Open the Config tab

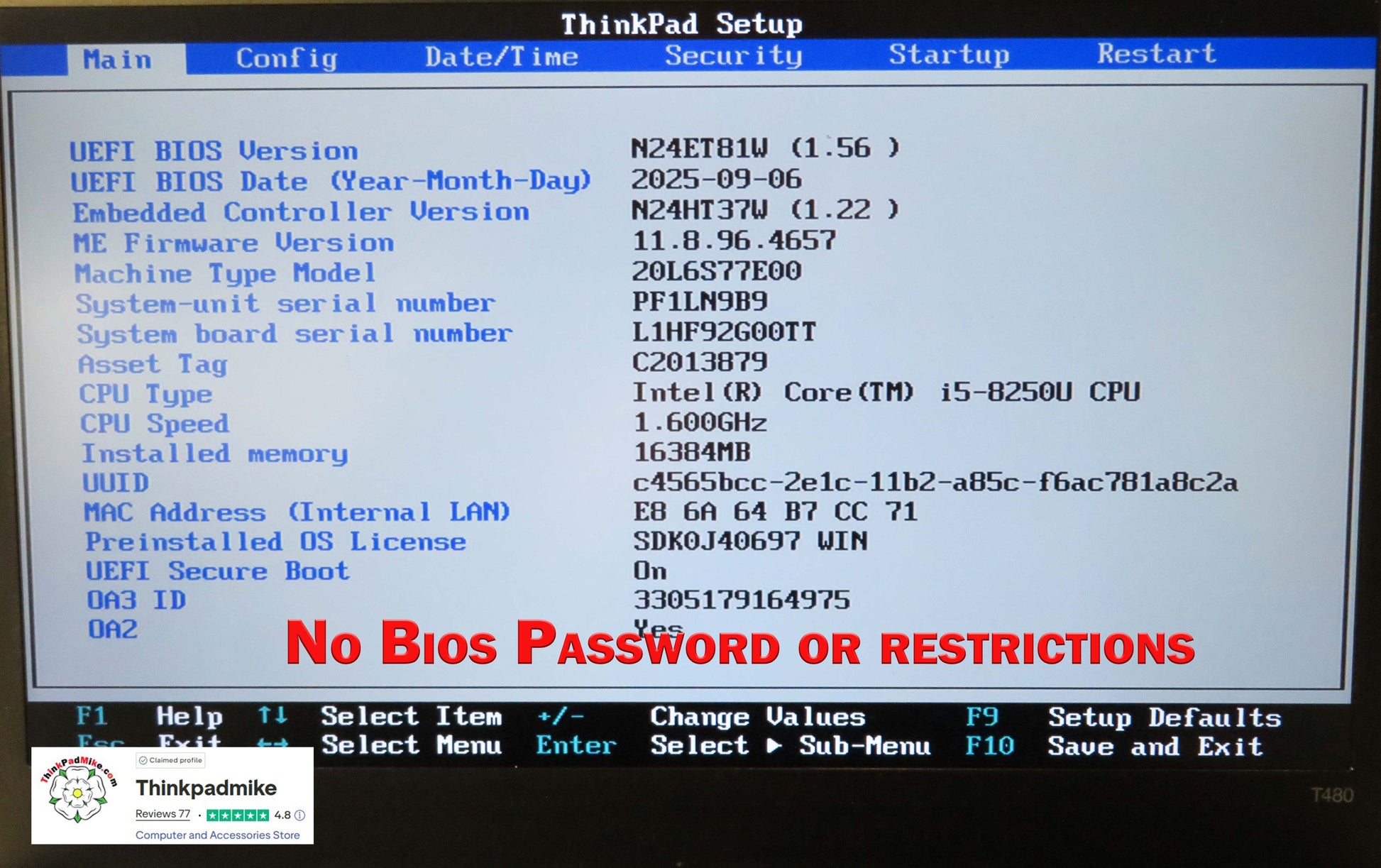point(286,58)
